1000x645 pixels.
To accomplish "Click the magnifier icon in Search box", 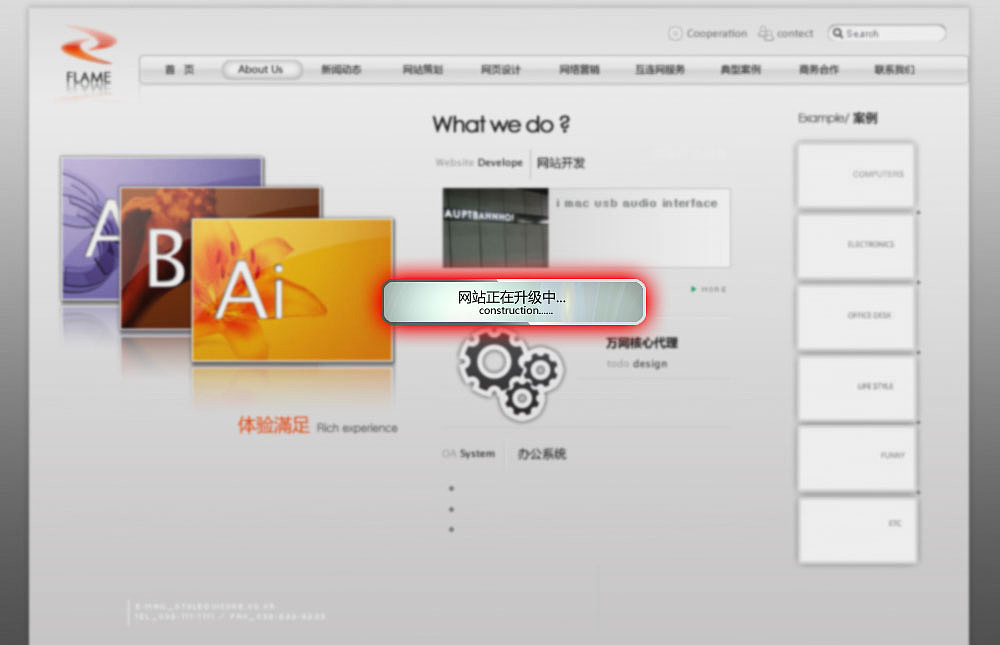I will pyautogui.click(x=837, y=33).
